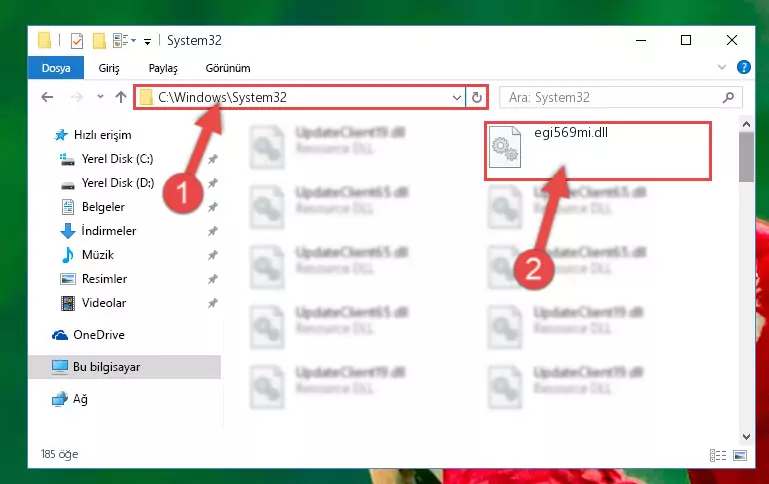Click the vertical scrollbar thumb
The width and height of the screenshot is (769, 484).
(x=746, y=157)
